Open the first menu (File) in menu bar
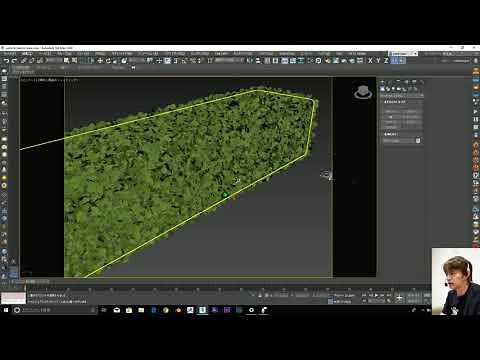Image resolution: width=480 pixels, height=360 pixels. (x=9, y=53)
